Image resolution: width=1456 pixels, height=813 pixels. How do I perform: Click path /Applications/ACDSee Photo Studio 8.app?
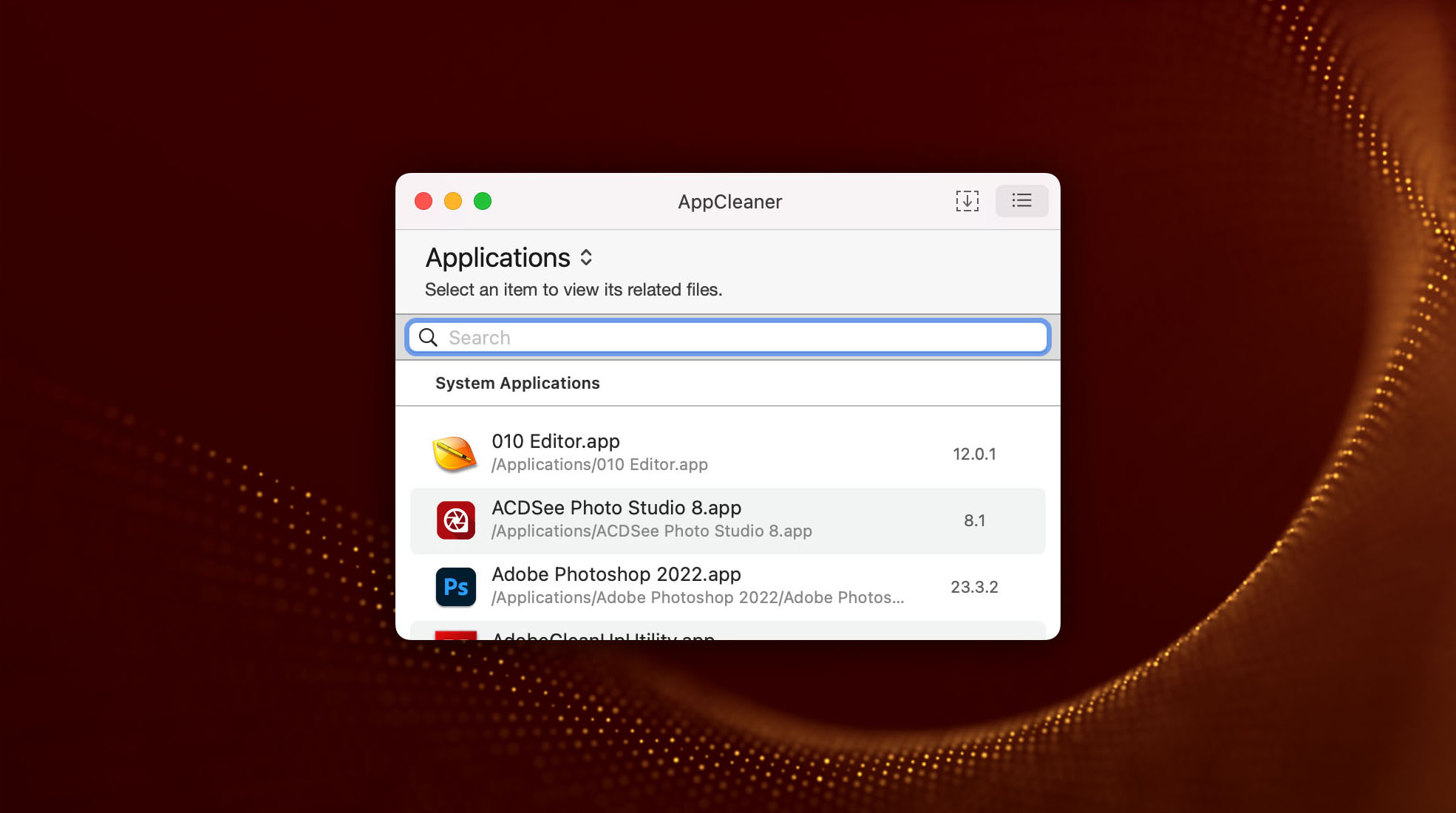[x=651, y=531]
